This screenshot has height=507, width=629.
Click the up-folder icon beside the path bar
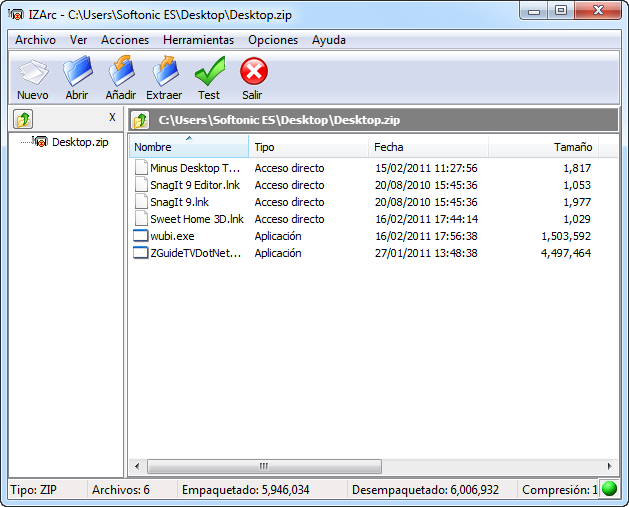[140, 120]
